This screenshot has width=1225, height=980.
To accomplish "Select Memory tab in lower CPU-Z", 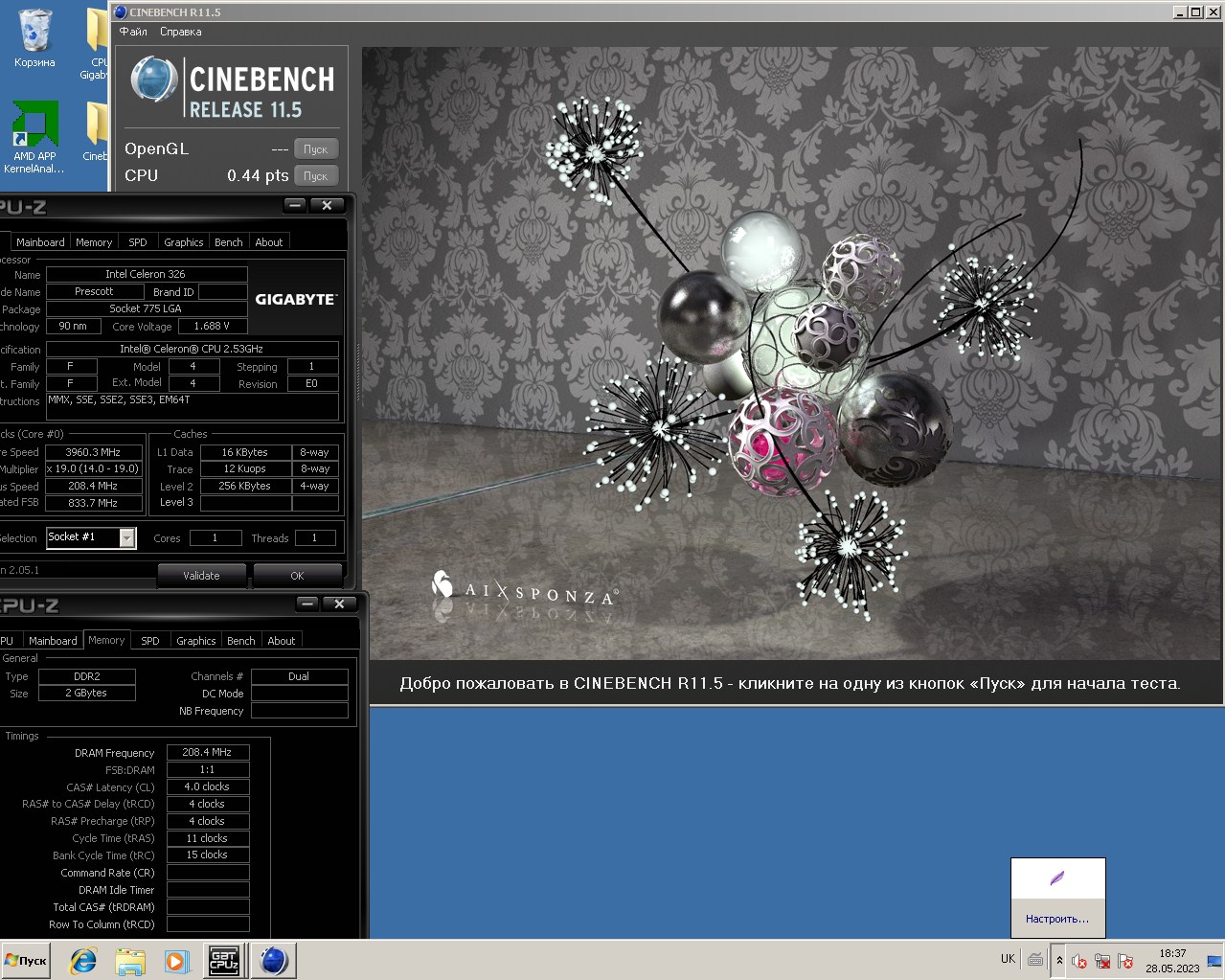I will 106,640.
